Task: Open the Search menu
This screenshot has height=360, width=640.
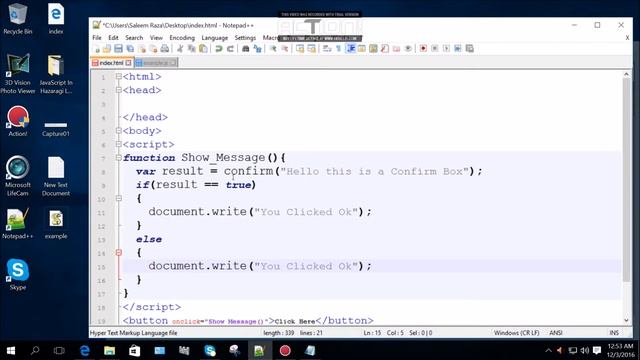Action: (x=134, y=38)
